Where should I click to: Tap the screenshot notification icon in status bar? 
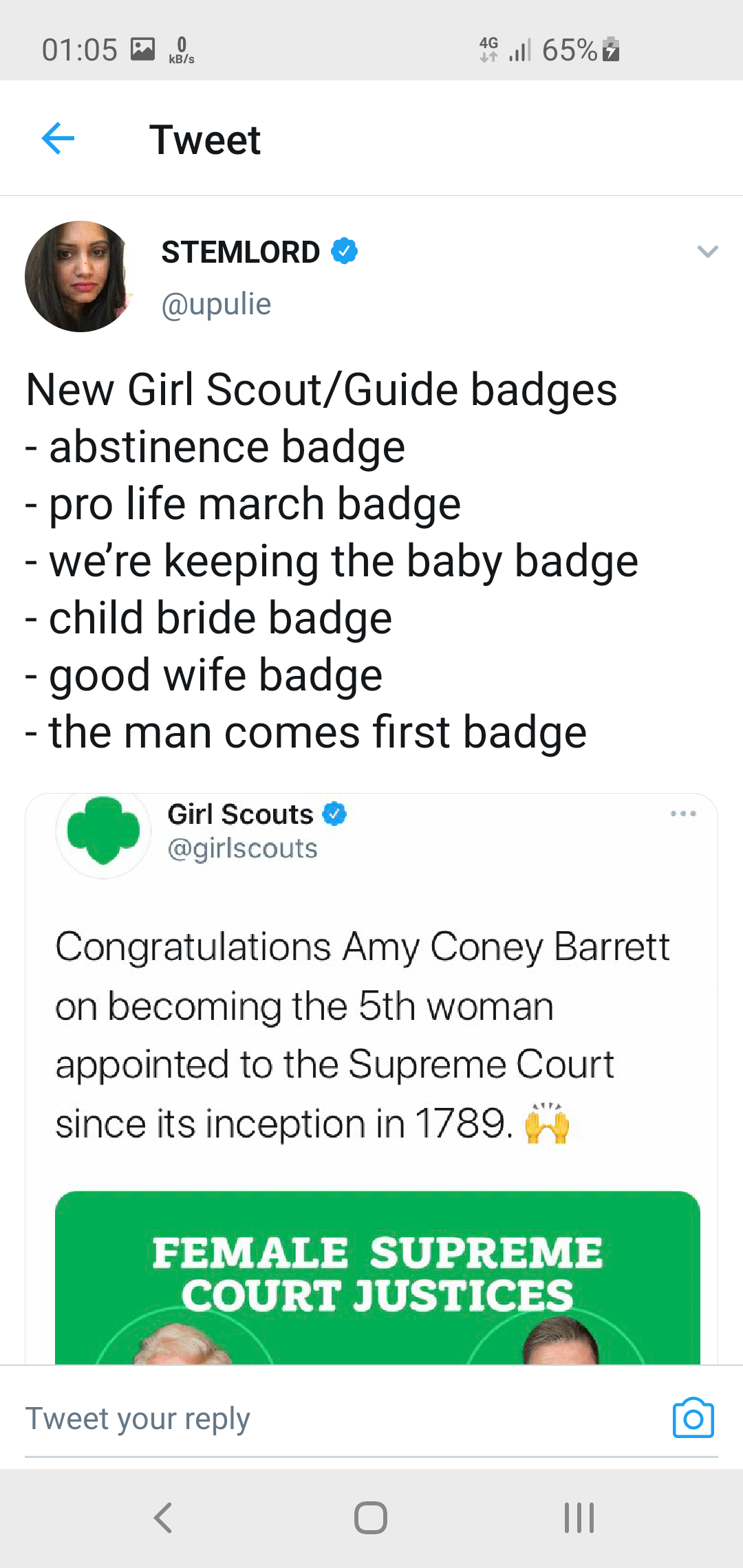click(x=143, y=50)
